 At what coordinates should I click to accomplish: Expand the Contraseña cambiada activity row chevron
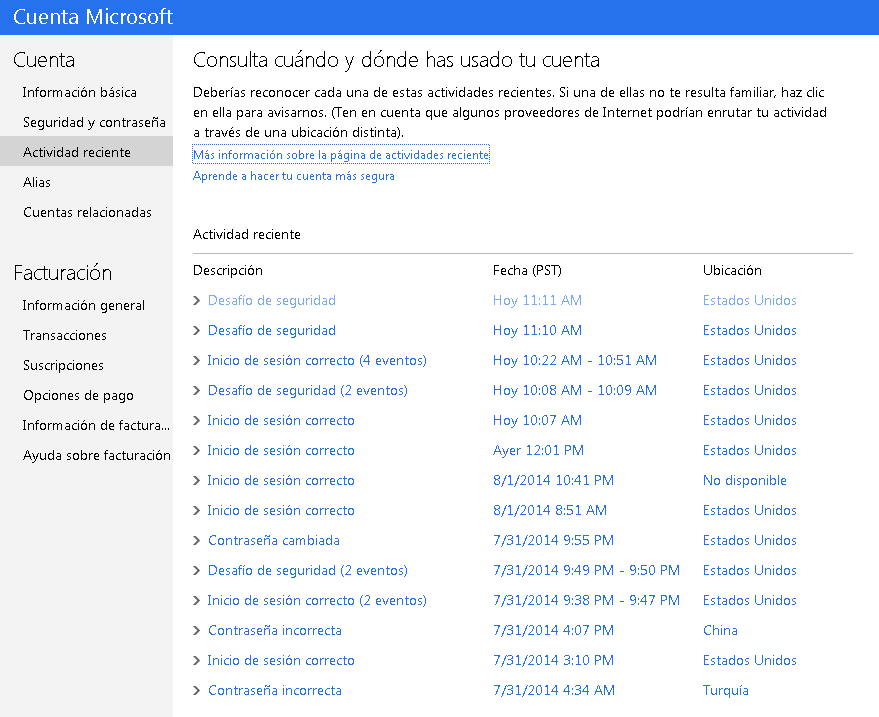tap(196, 540)
